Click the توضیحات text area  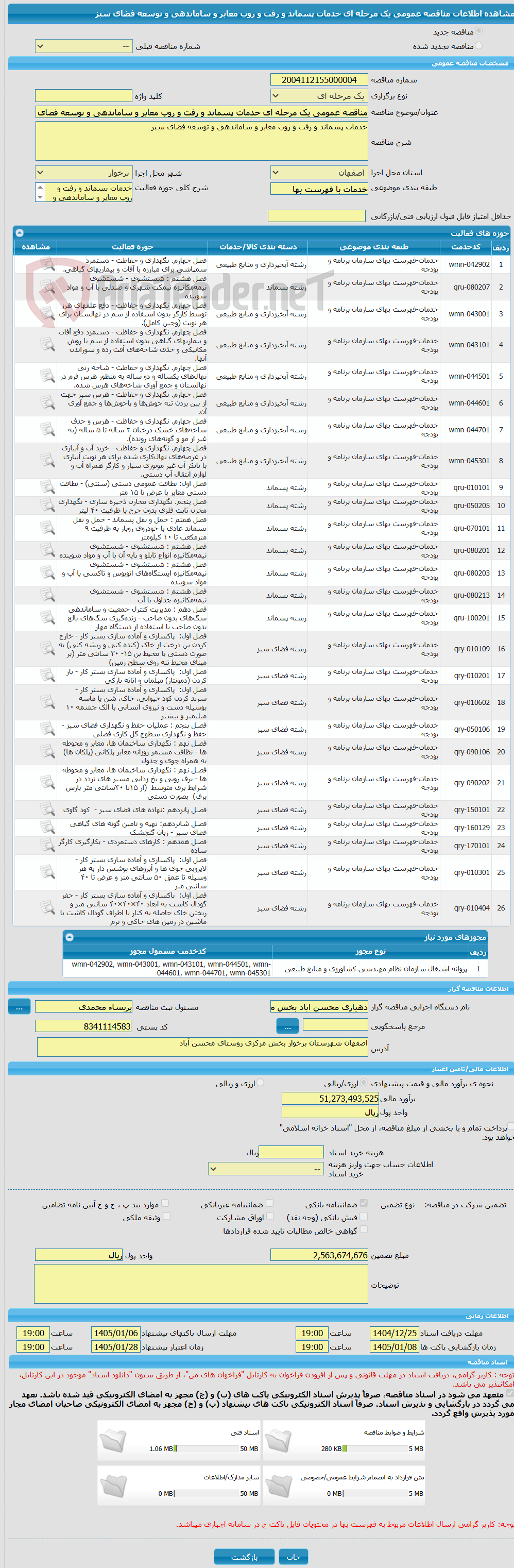click(201, 1284)
